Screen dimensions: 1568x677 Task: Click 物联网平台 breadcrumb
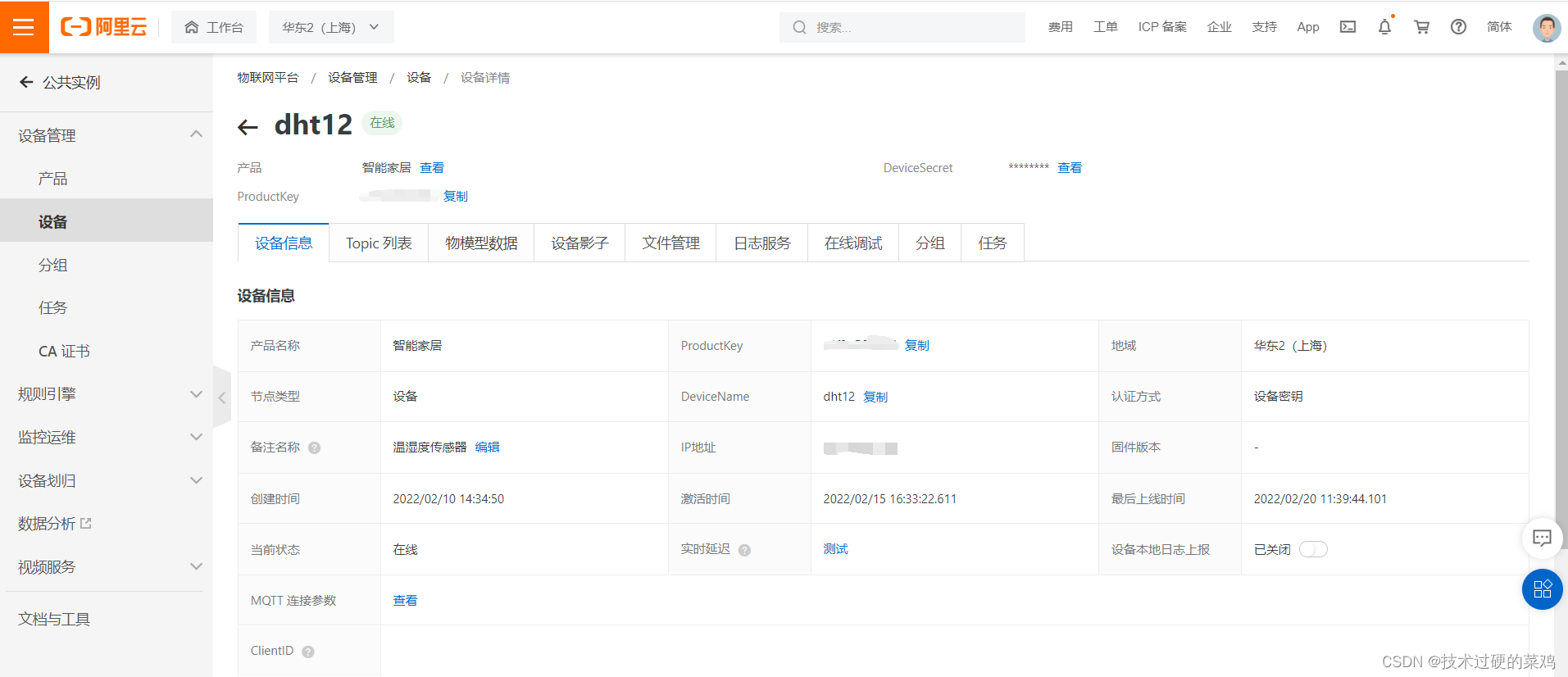point(268,77)
